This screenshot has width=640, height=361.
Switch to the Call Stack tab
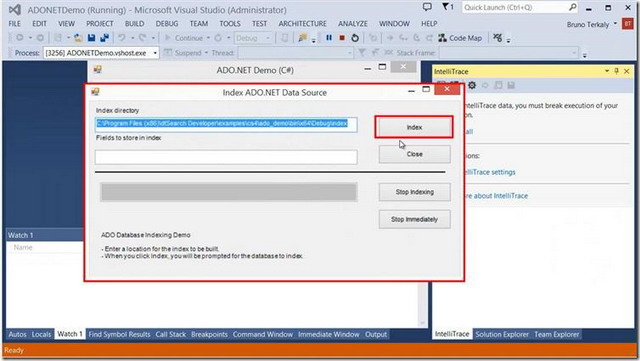170,334
